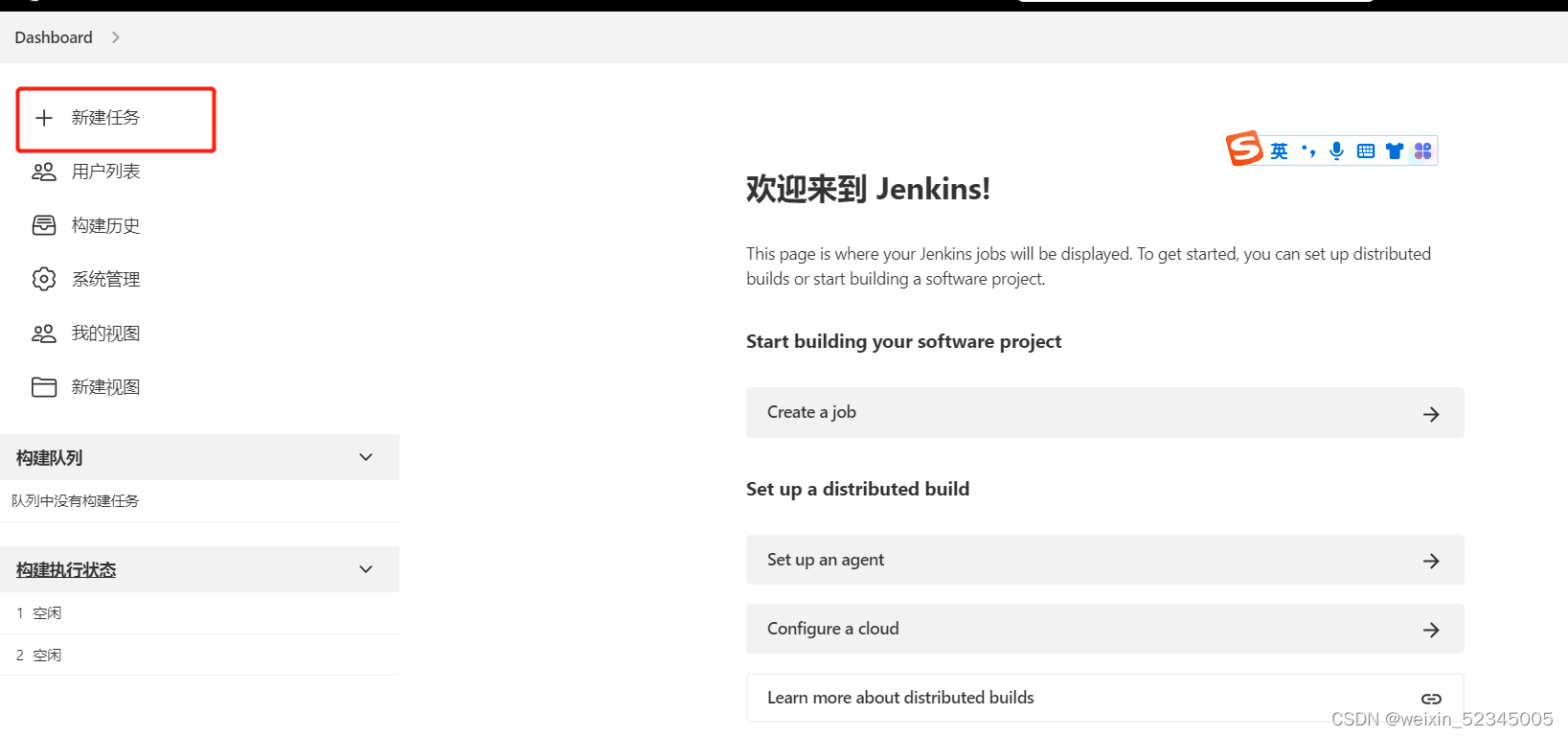Click the inbox icon beside 构建历史
1568x737 pixels.
tap(44, 225)
